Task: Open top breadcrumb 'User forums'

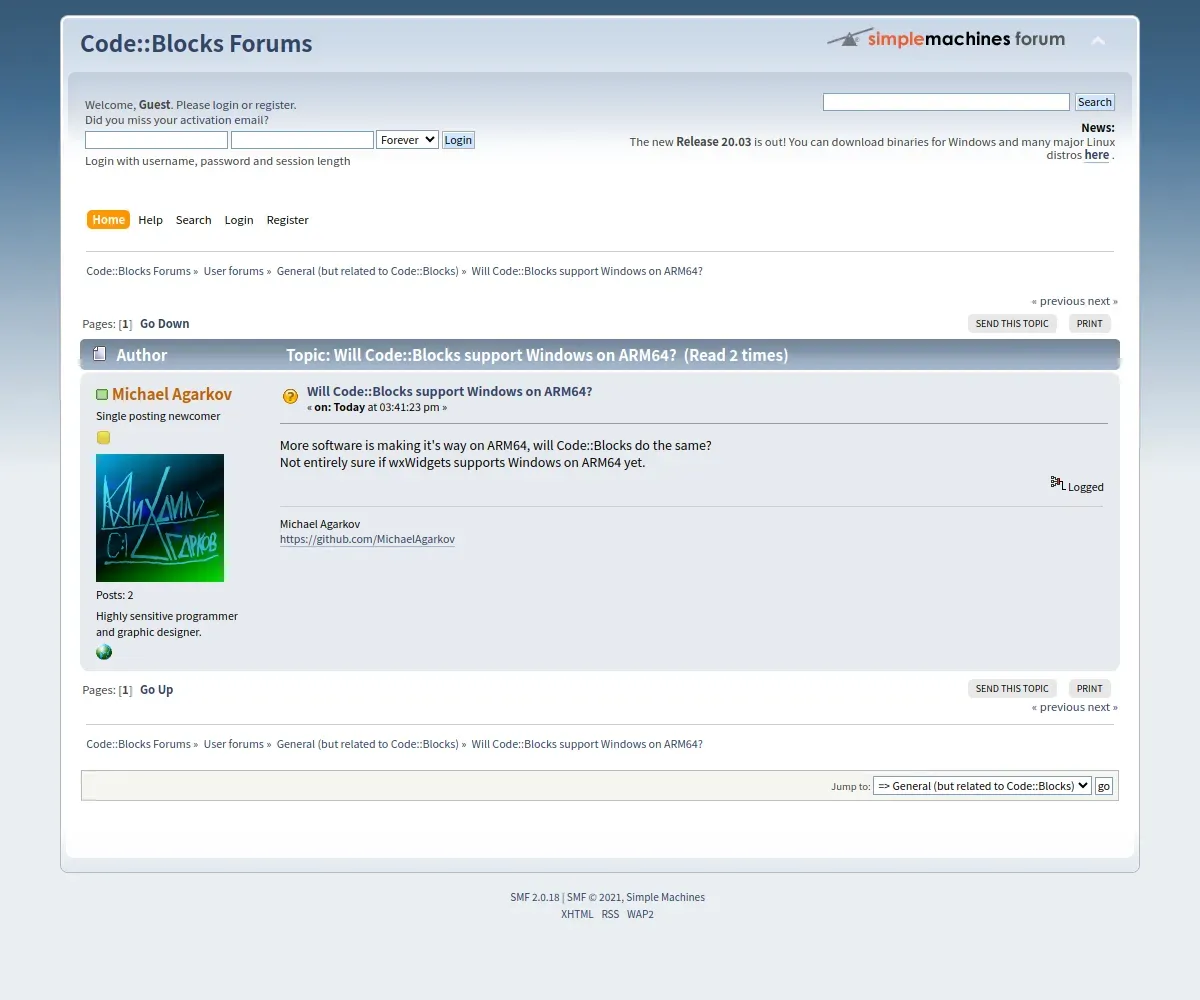Action: (234, 271)
